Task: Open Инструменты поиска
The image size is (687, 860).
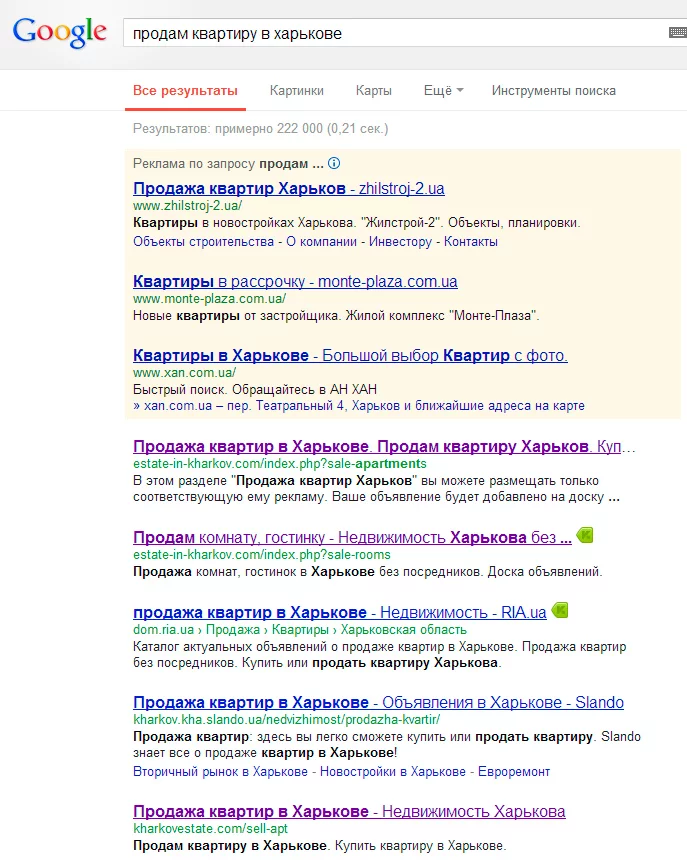Action: (554, 90)
